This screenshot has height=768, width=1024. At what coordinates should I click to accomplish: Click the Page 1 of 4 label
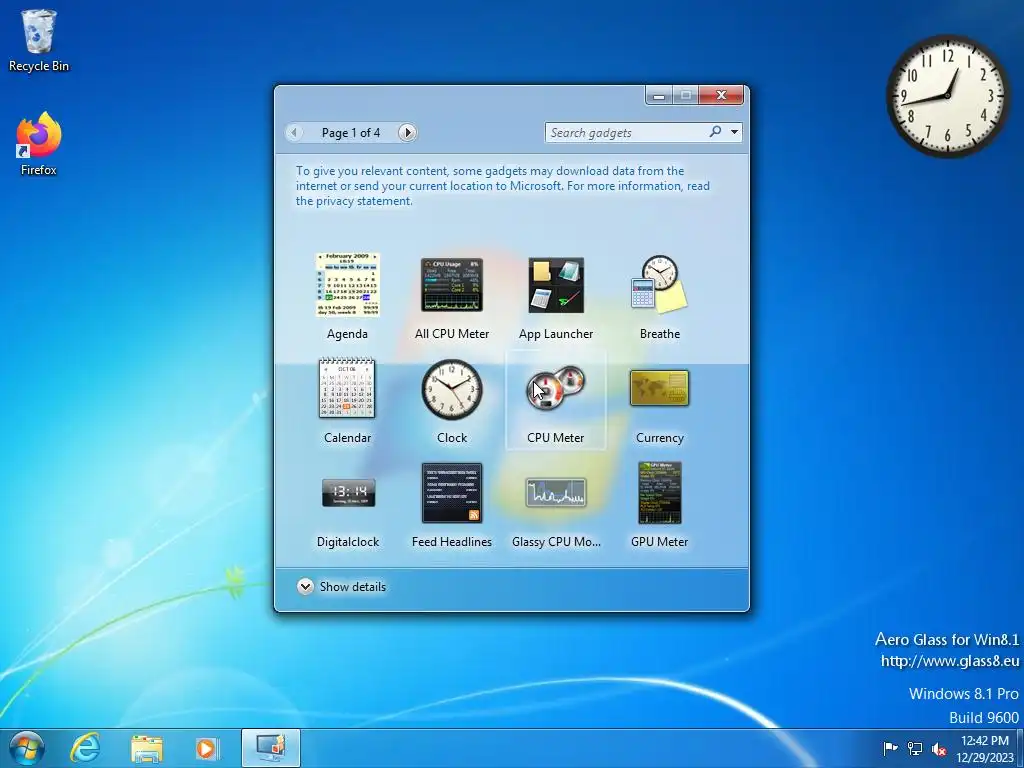pyautogui.click(x=351, y=133)
